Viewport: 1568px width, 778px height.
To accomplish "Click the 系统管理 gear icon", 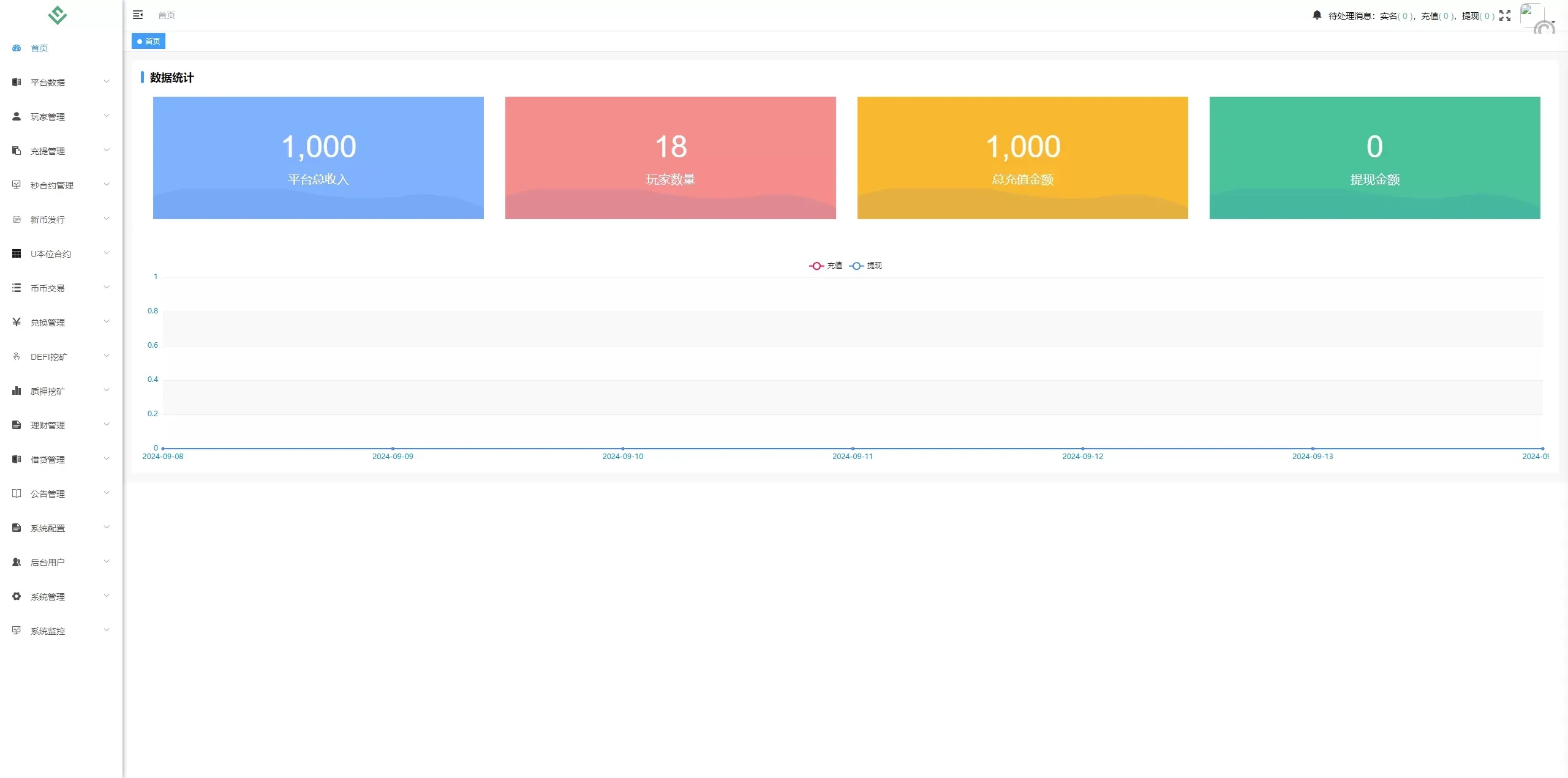I will [17, 596].
